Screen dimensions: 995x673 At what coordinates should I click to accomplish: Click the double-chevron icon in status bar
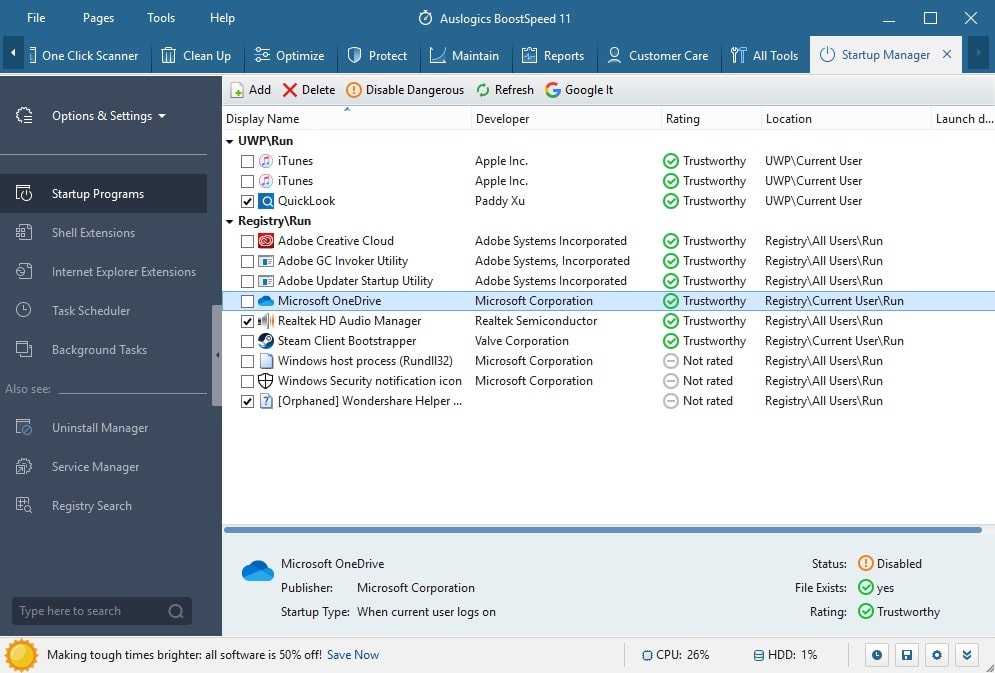click(x=966, y=655)
